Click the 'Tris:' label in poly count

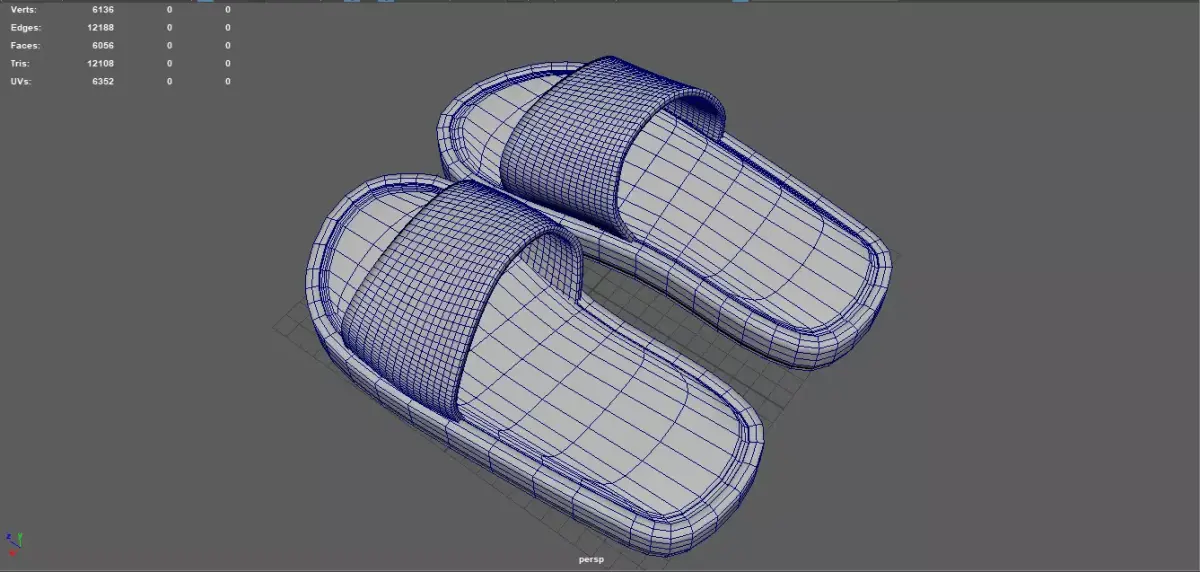coord(21,63)
